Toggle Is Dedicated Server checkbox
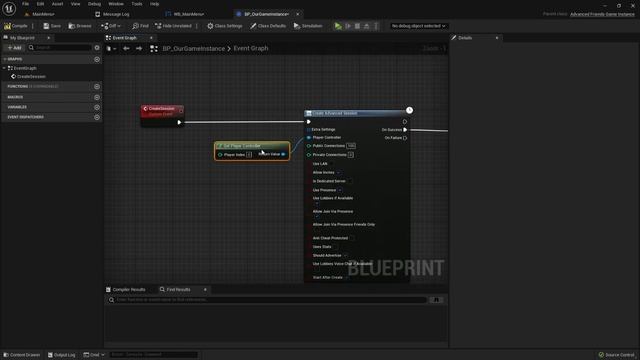Screen dimensions: 640x360 (350, 181)
